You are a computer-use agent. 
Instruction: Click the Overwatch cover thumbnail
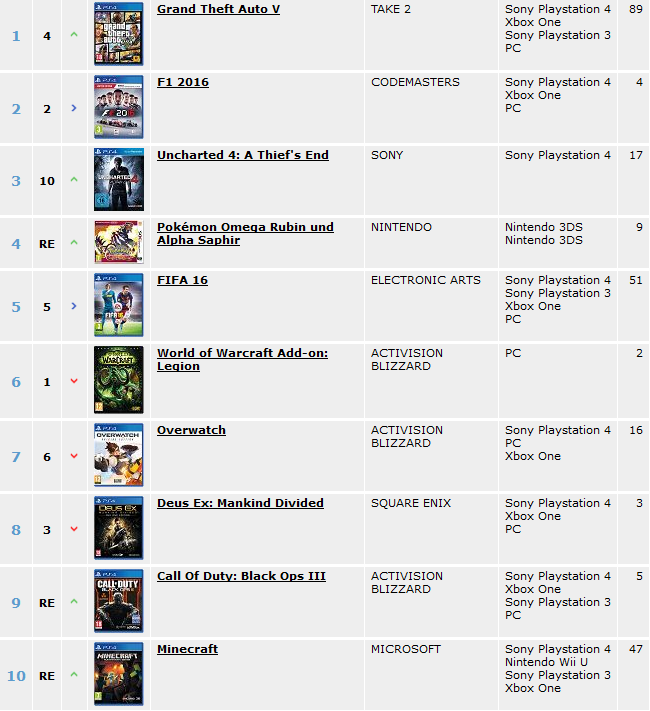pos(118,455)
